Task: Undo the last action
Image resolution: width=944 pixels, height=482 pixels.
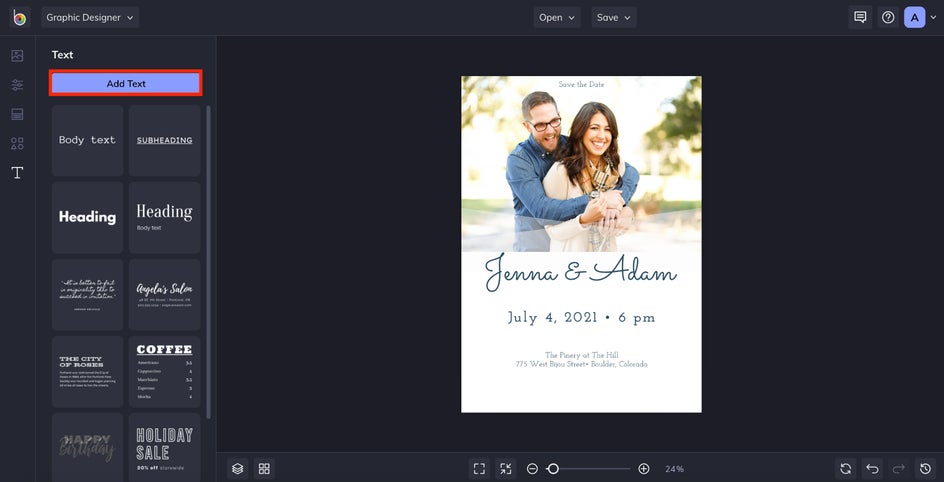Action: 872,469
